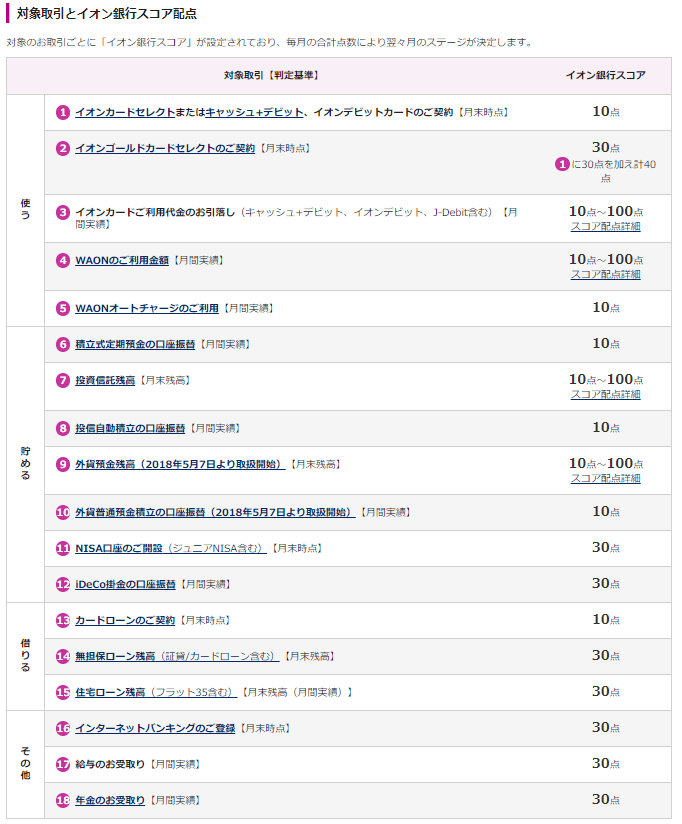Click number 10 badge beside 外貨普通預金積立

(x=63, y=512)
